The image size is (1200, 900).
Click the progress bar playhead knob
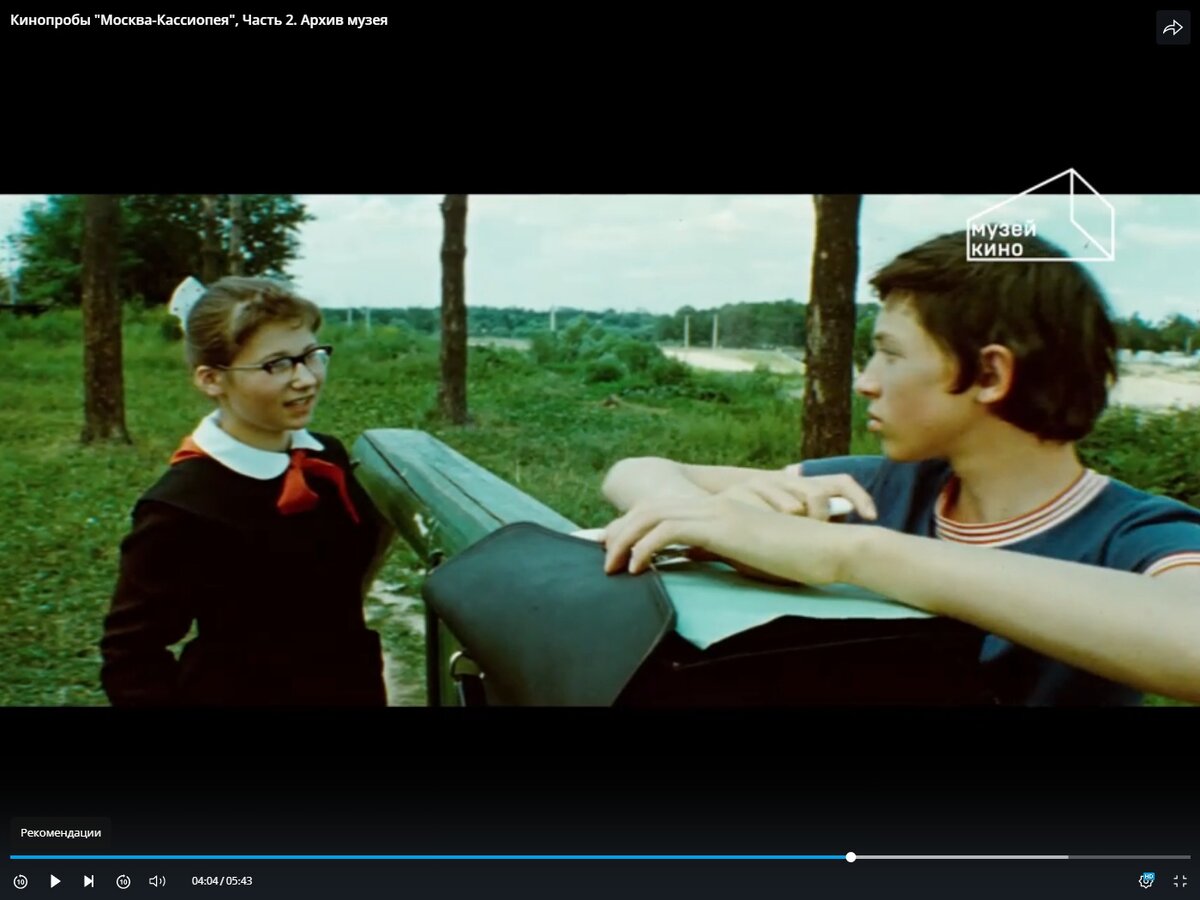[x=851, y=857]
